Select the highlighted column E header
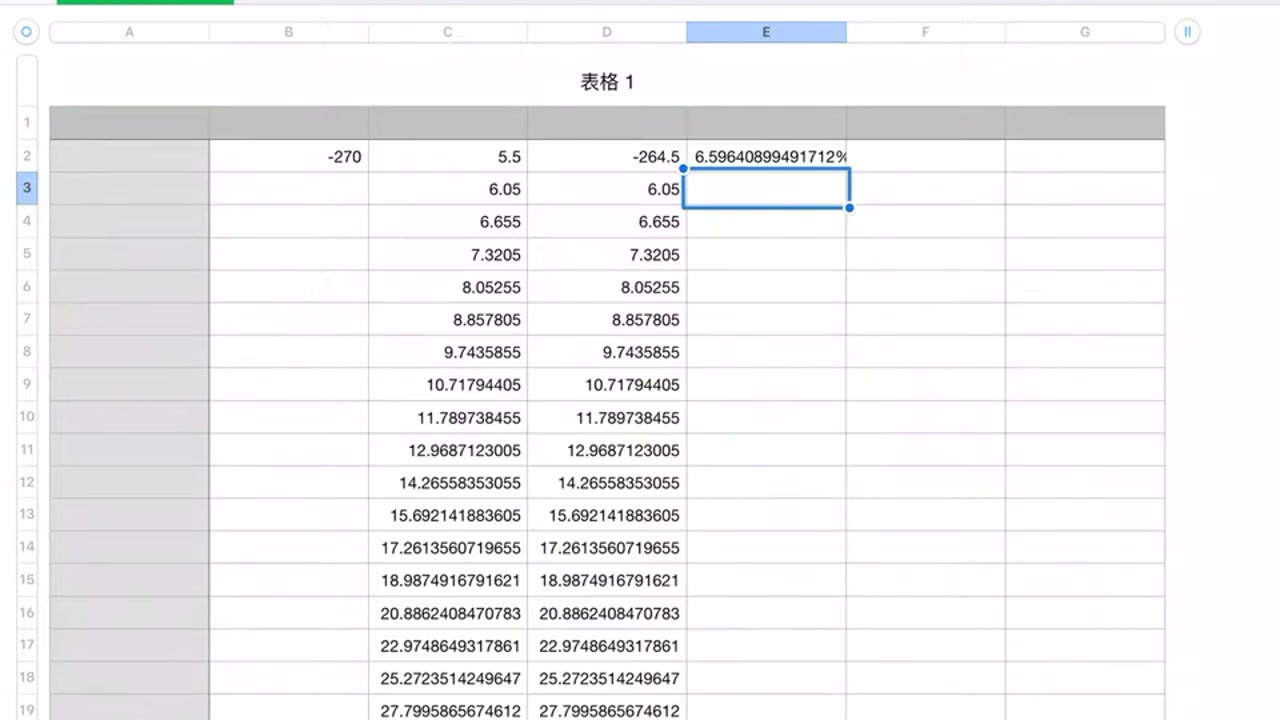Screen dimensions: 1280x720 [766, 33]
